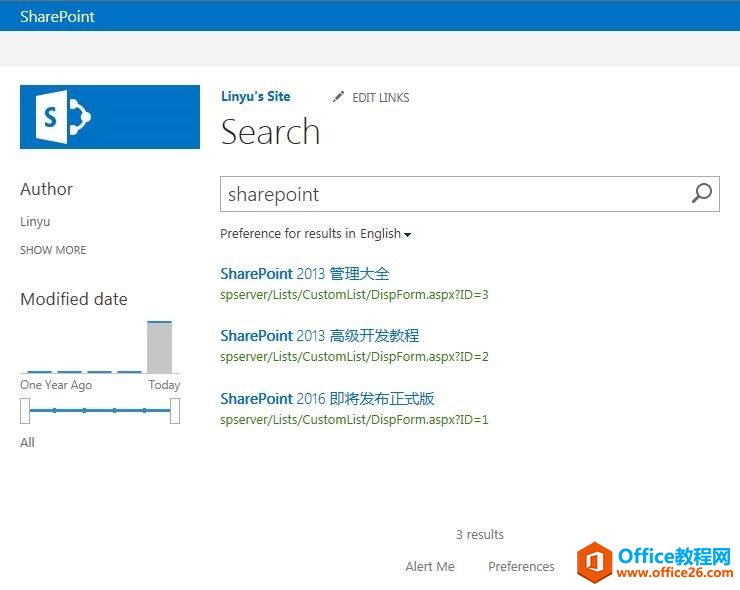The height and width of the screenshot is (590, 740).
Task: Click the SharePoint site logo
Action: (110, 117)
